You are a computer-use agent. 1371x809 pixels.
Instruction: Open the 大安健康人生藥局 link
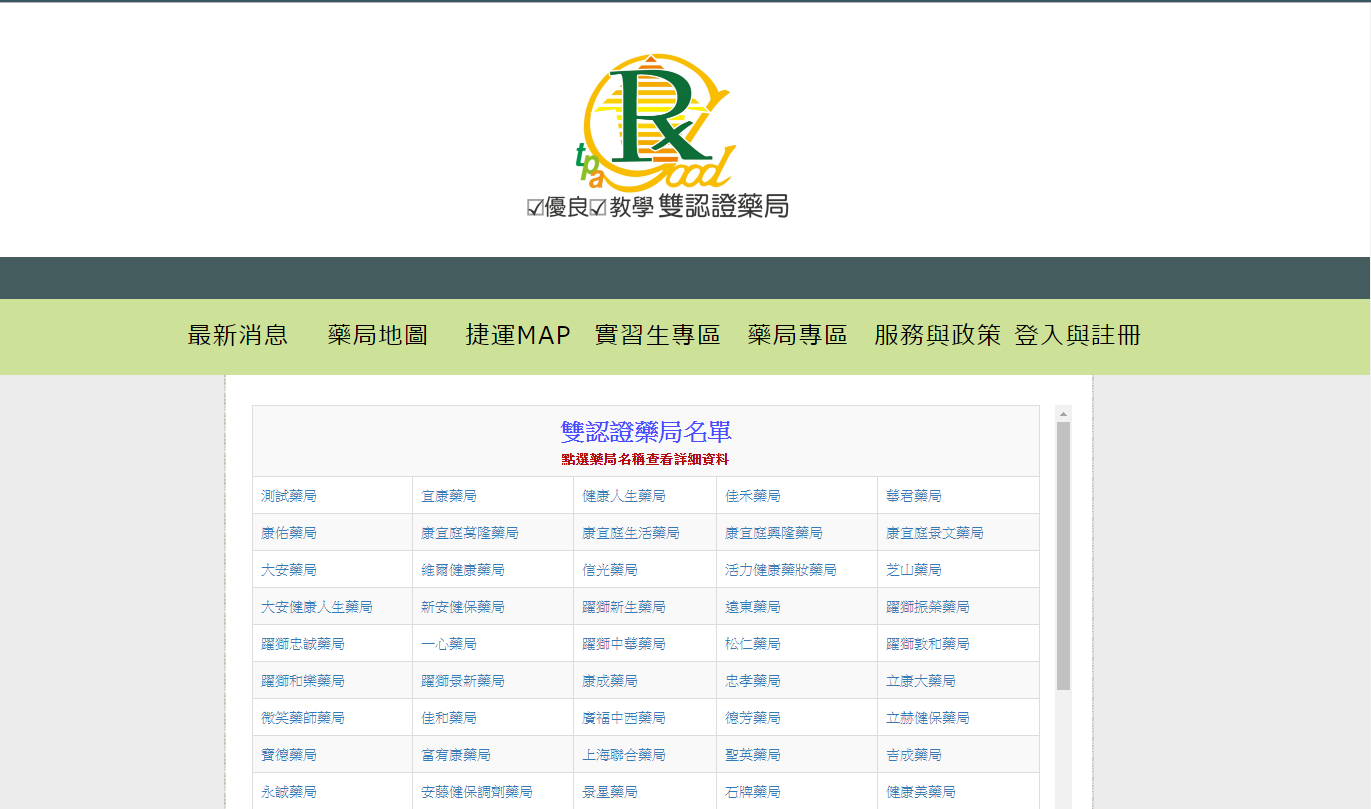pyautogui.click(x=317, y=607)
